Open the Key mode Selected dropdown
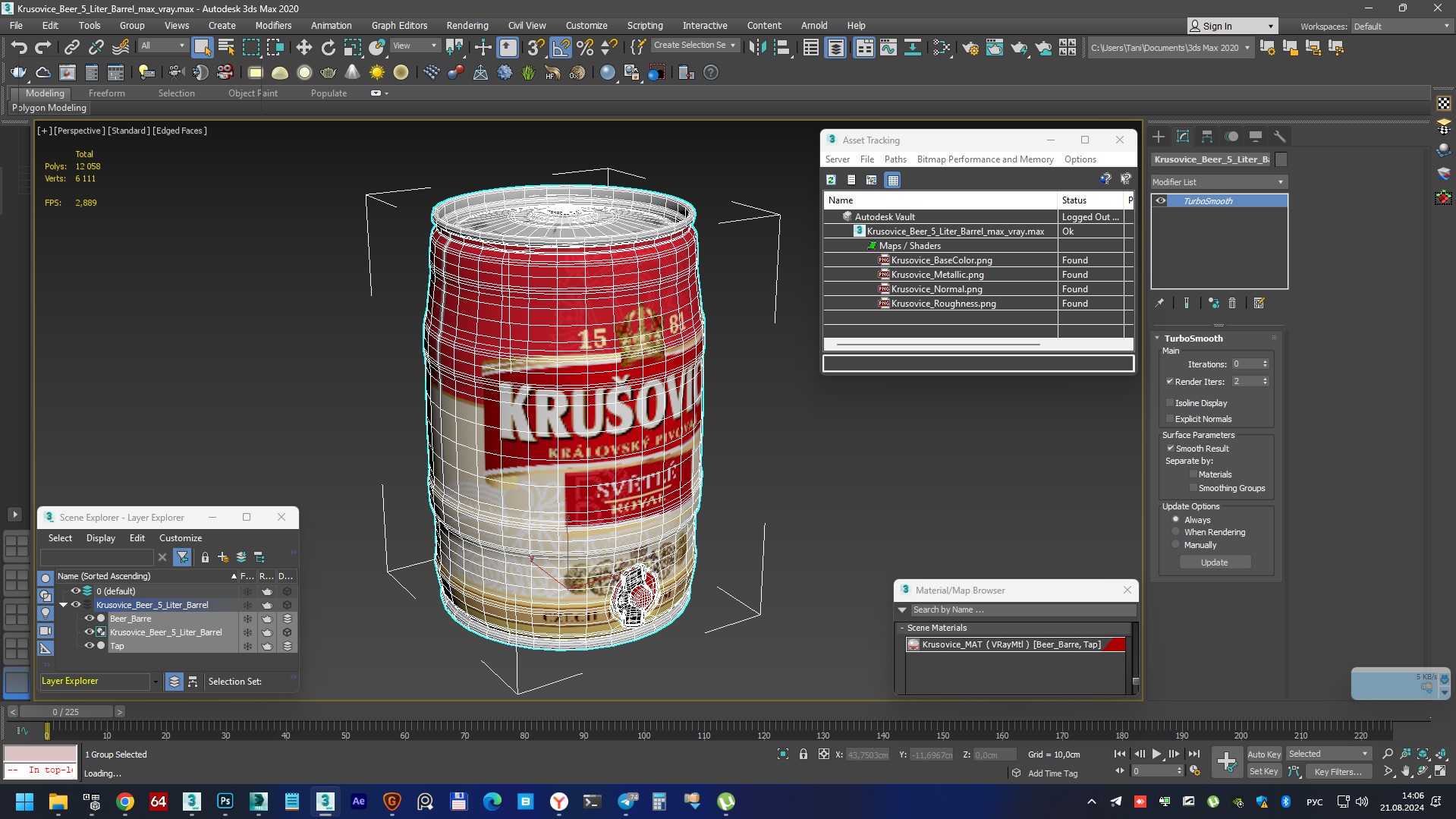1456x819 pixels. point(1328,754)
